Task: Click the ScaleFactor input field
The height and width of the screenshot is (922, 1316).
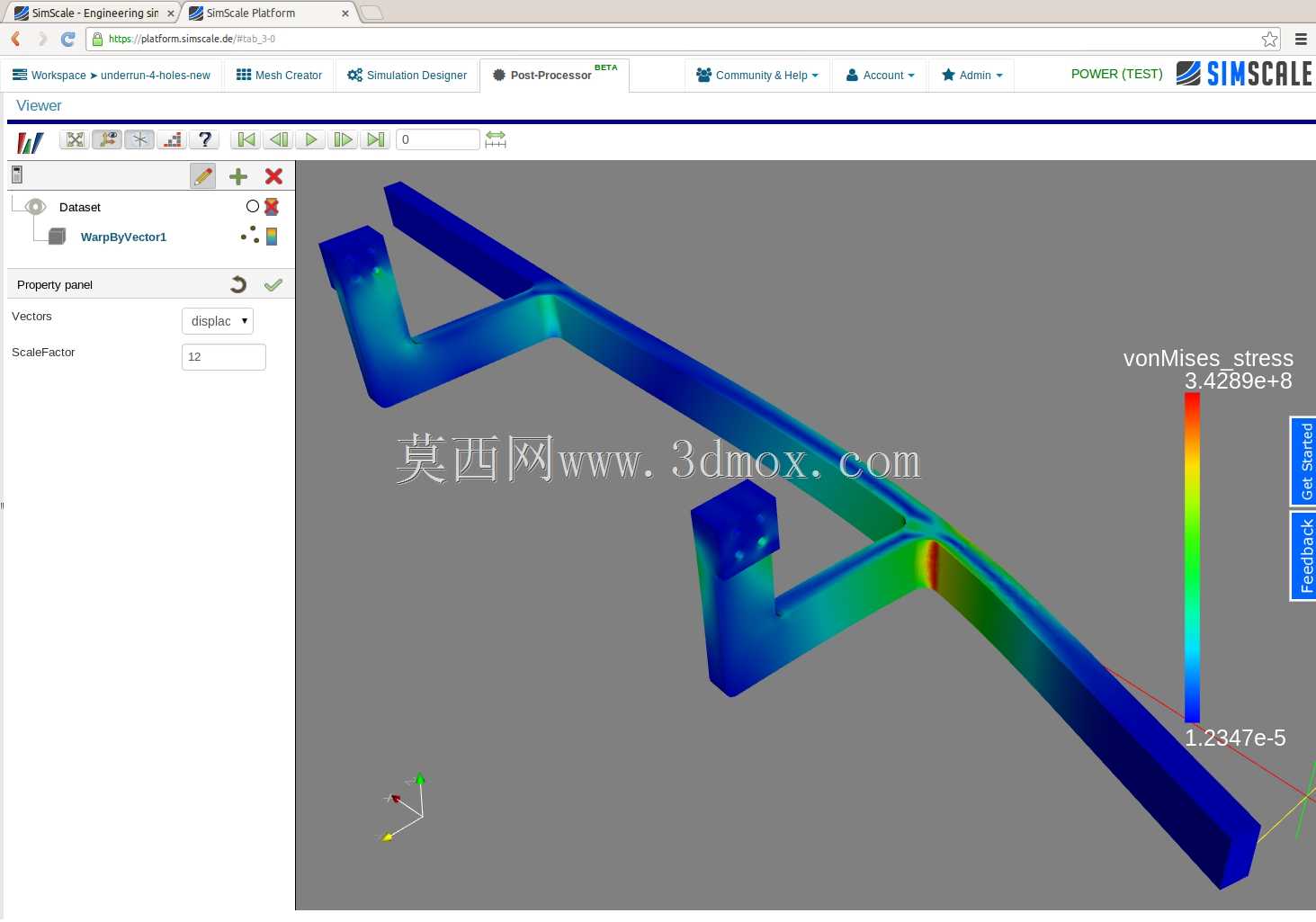Action: [224, 357]
